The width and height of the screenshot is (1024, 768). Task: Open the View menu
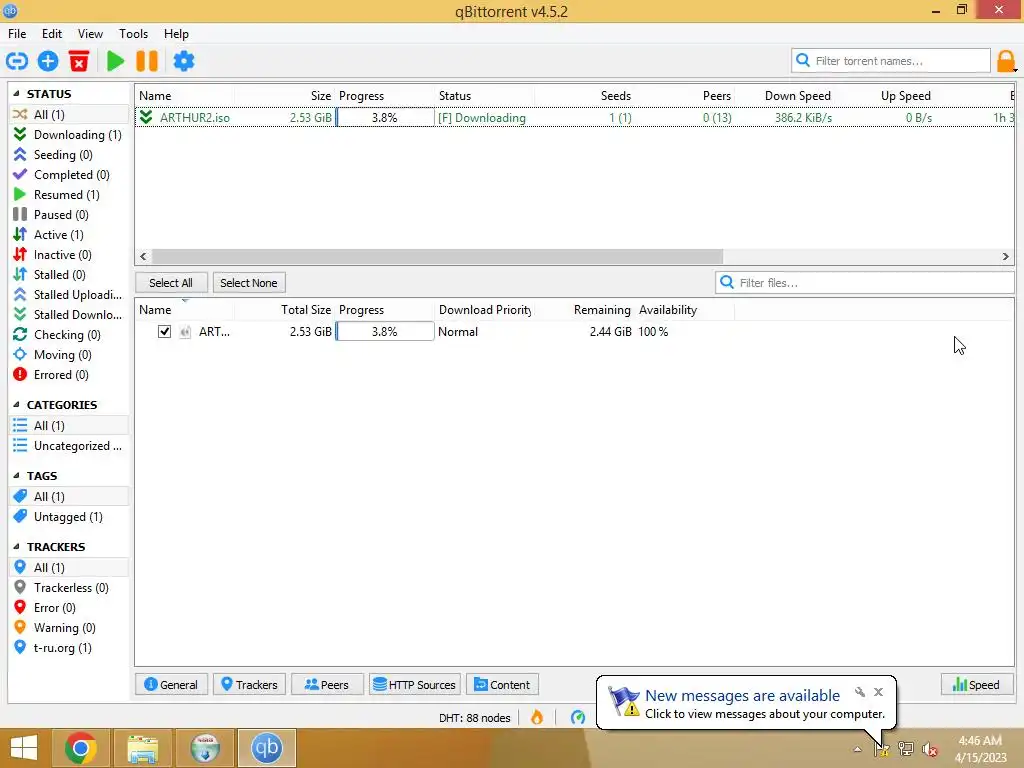[x=90, y=34]
